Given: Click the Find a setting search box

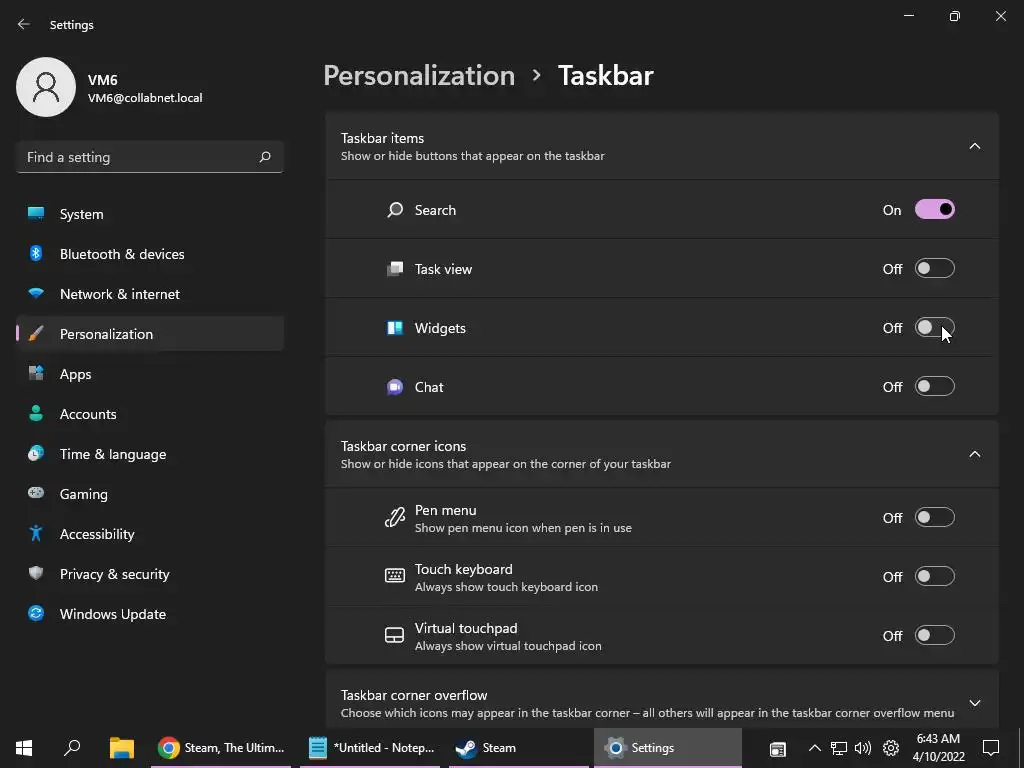Looking at the screenshot, I should 150,157.
